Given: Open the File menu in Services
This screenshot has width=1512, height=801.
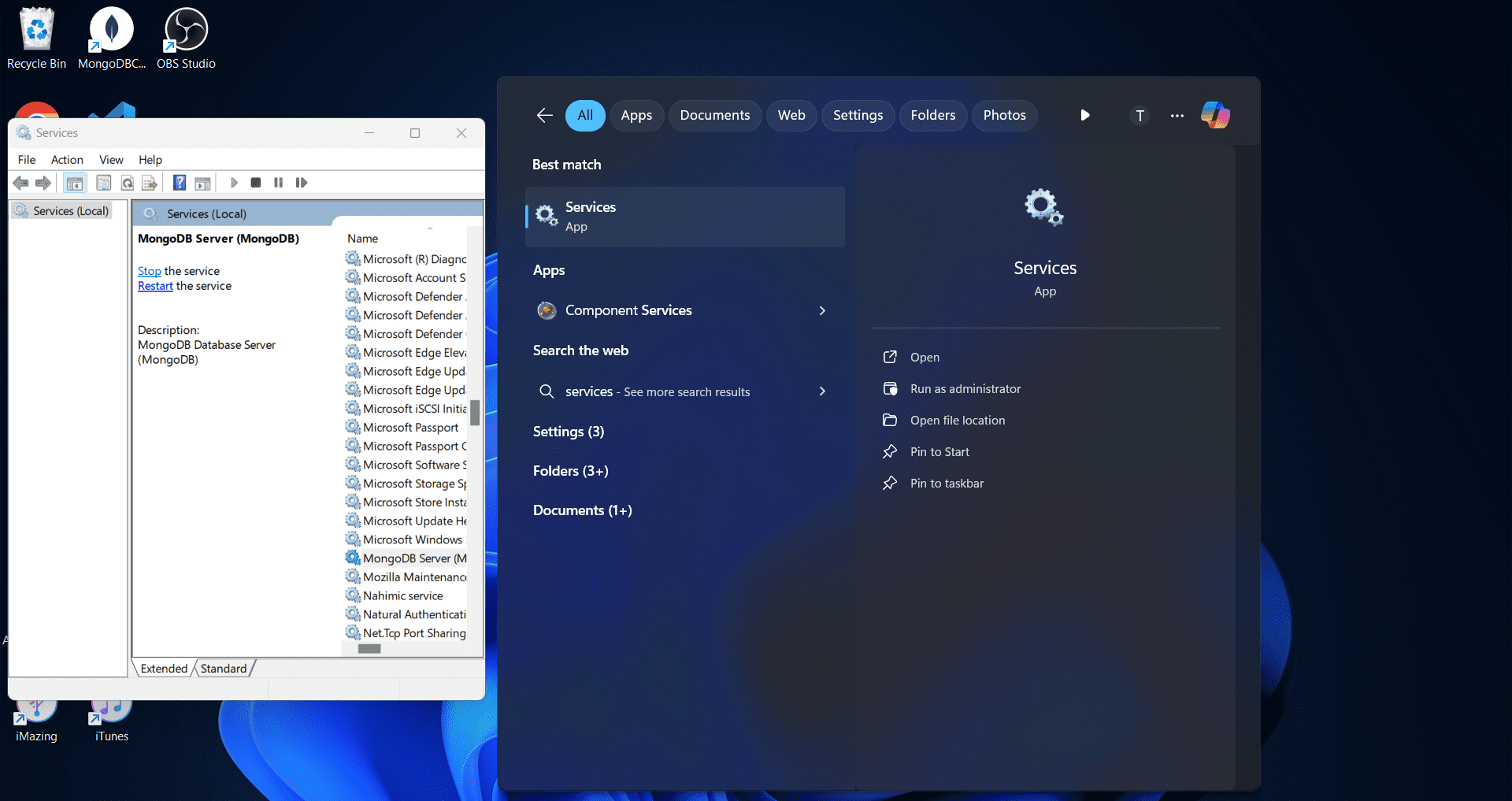Looking at the screenshot, I should pos(27,160).
